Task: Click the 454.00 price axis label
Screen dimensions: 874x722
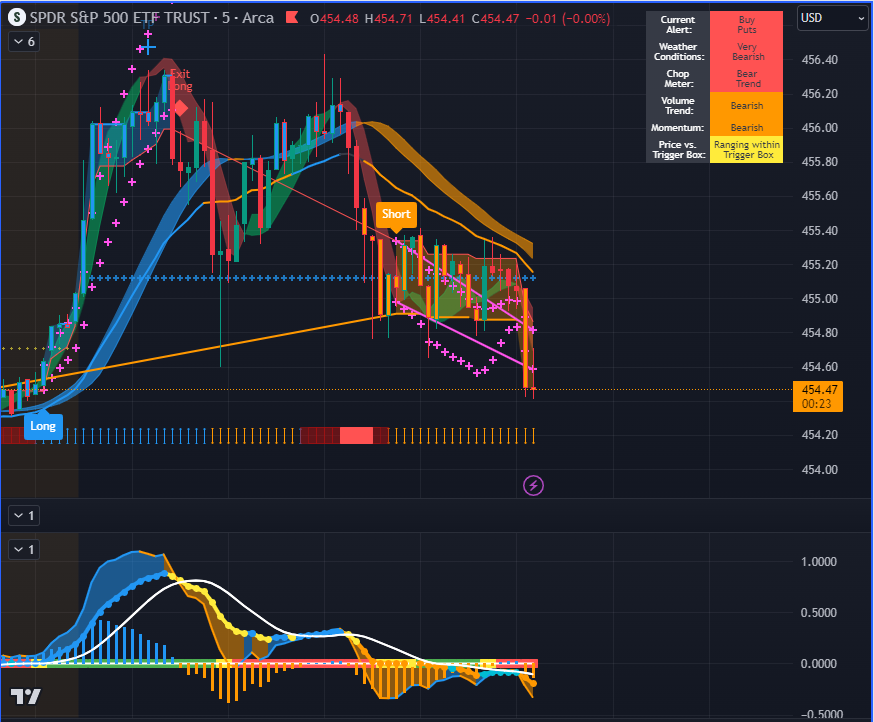Action: (x=819, y=469)
